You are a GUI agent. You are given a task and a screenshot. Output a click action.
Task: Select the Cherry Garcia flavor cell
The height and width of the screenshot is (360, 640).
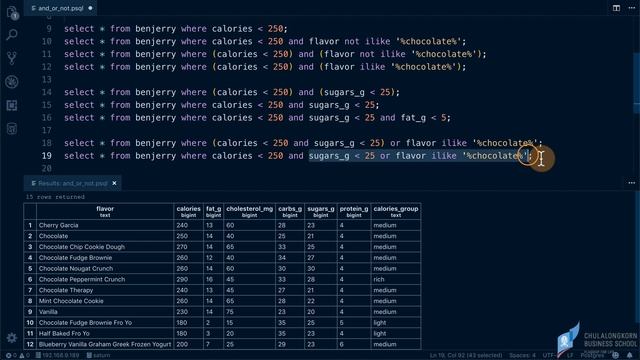coord(105,225)
